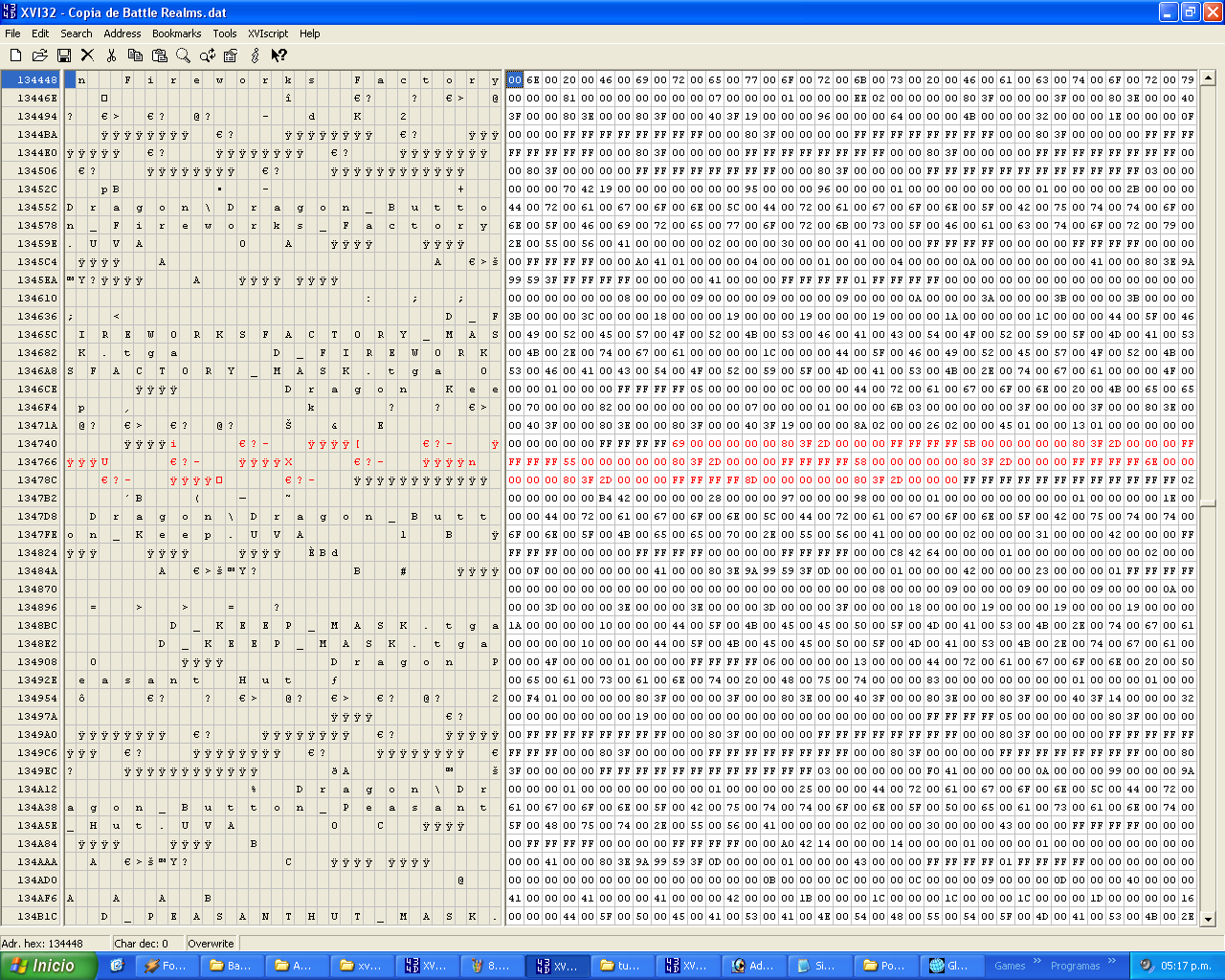Viewport: 1225px width, 980px height.
Task: Switch to the 'Si...' taskbar button
Action: 817,966
